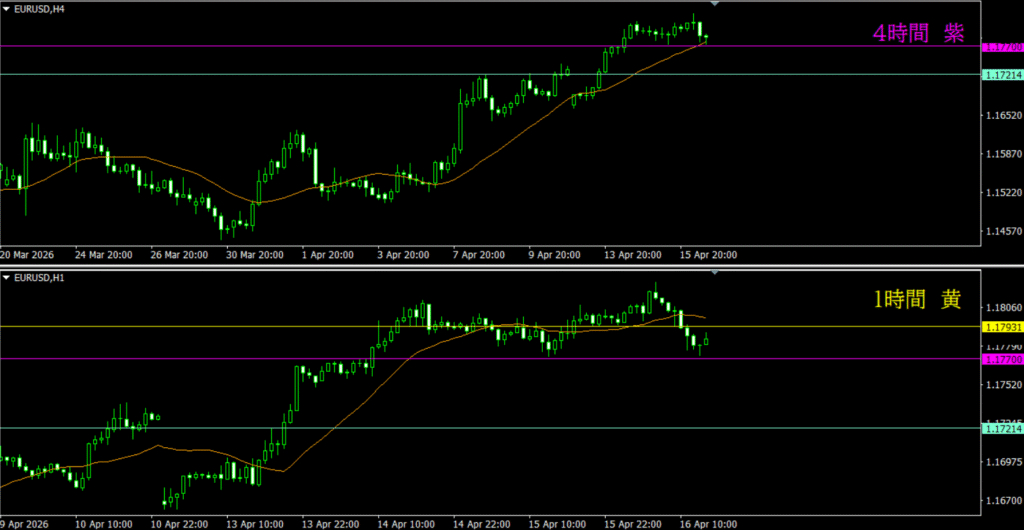Click the '1 Apr 20:00' time label on H4 axis
The height and width of the screenshot is (530, 1024).
point(328,255)
